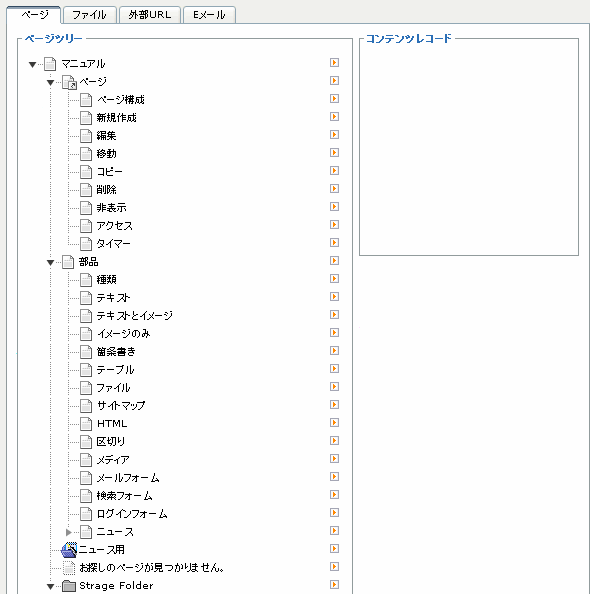Viewport: 590px width, 594px height.
Task: Click the orange arrow icon beside マニュアル
Action: pyautogui.click(x=334, y=63)
